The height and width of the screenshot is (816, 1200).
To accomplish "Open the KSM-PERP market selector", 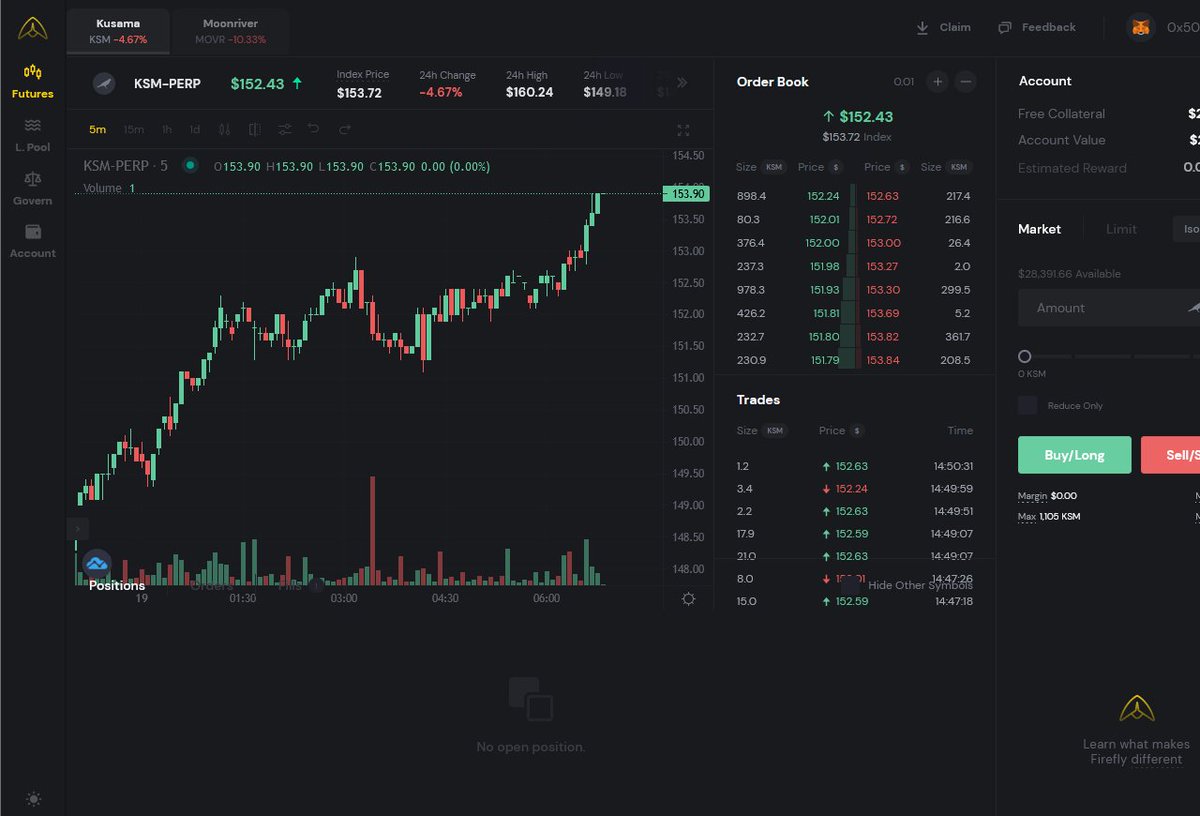I will [167, 84].
